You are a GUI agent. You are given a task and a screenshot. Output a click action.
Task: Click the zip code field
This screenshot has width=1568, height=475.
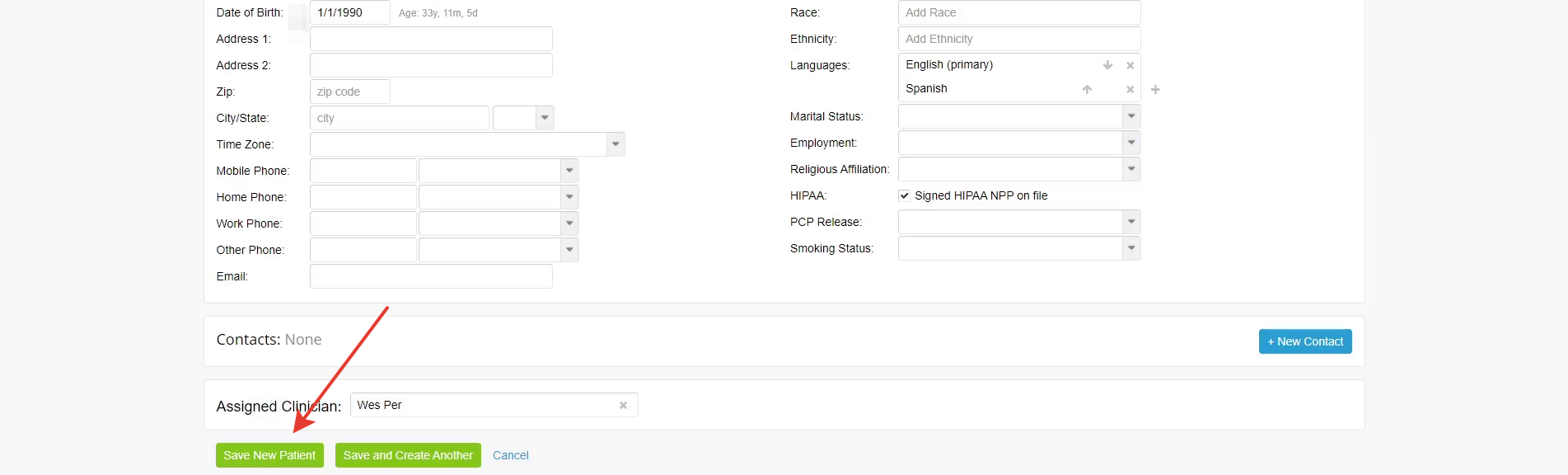pyautogui.click(x=349, y=92)
